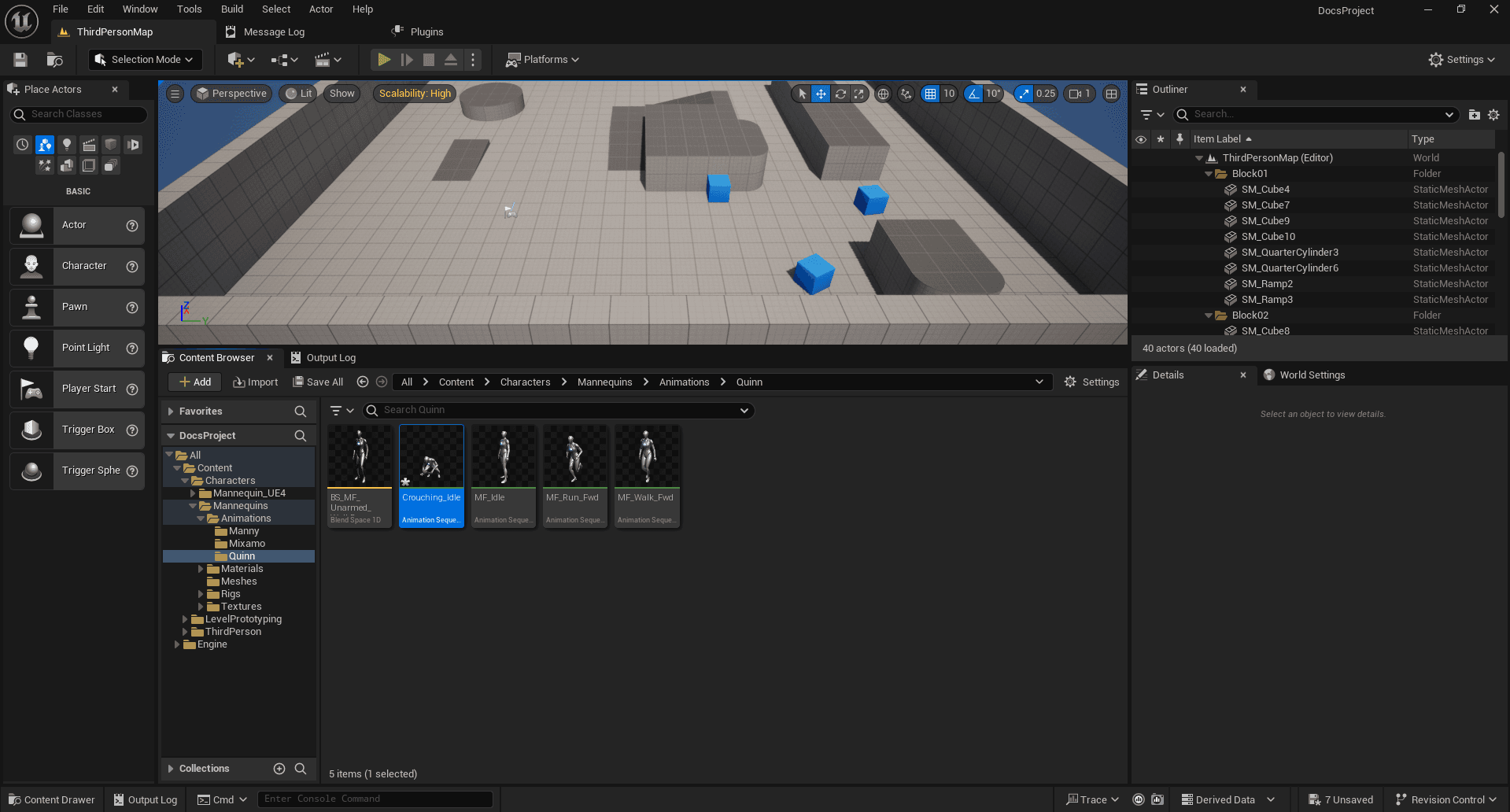Image resolution: width=1510 pixels, height=812 pixels.
Task: Select the Lights category bulb icon
Action: click(x=67, y=145)
